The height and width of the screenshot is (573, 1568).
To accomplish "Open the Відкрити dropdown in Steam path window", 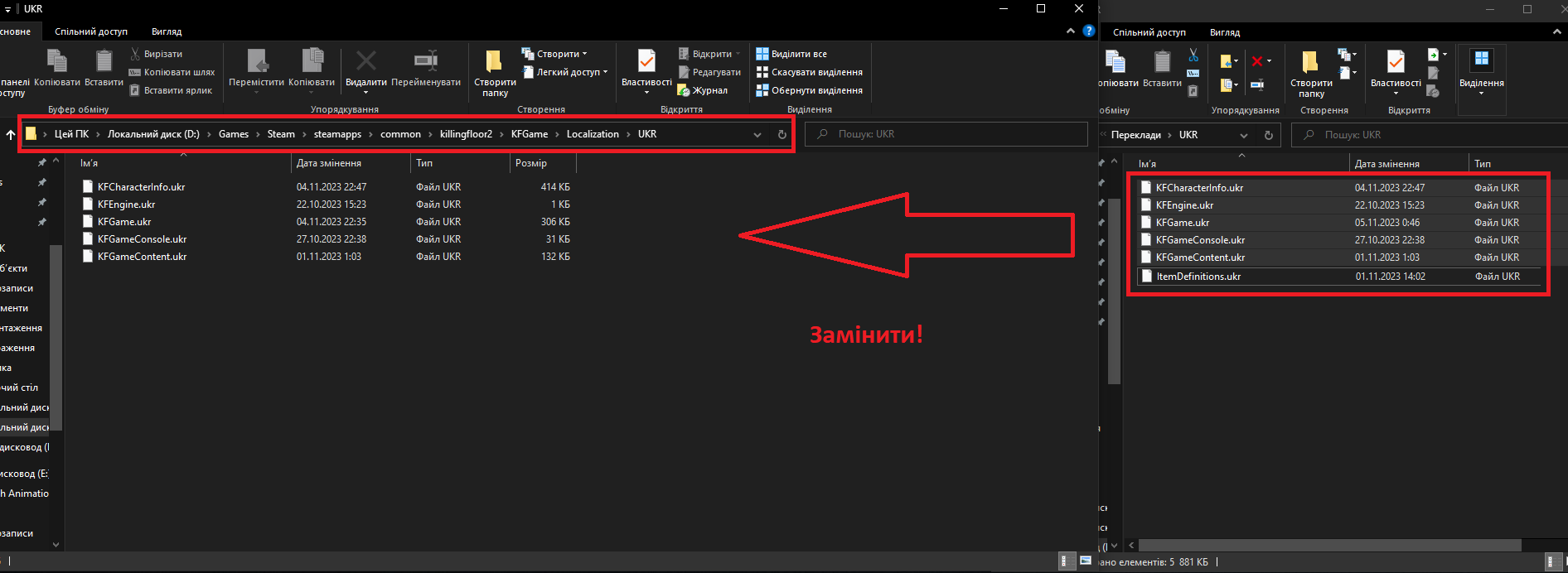I will (x=709, y=54).
